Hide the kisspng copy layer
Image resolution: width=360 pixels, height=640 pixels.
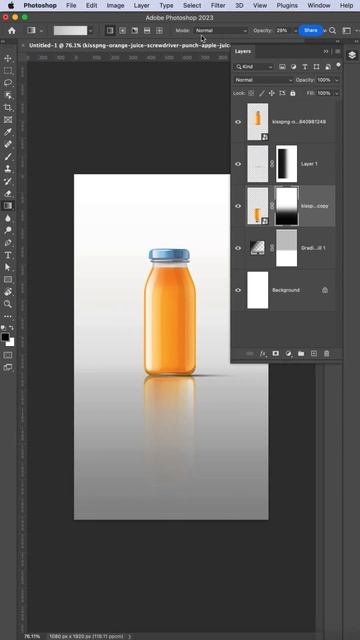[238, 206]
